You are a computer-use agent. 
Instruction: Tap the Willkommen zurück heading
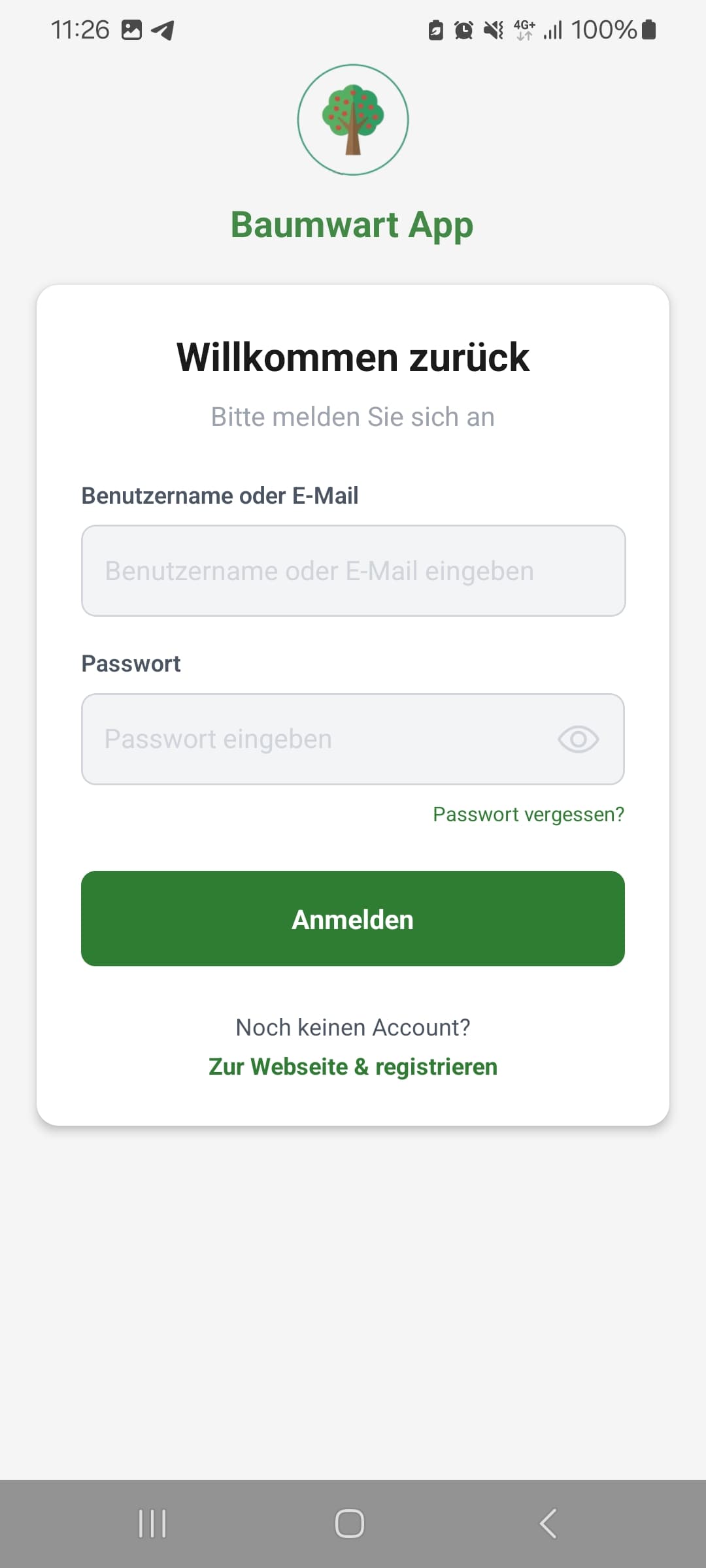353,357
